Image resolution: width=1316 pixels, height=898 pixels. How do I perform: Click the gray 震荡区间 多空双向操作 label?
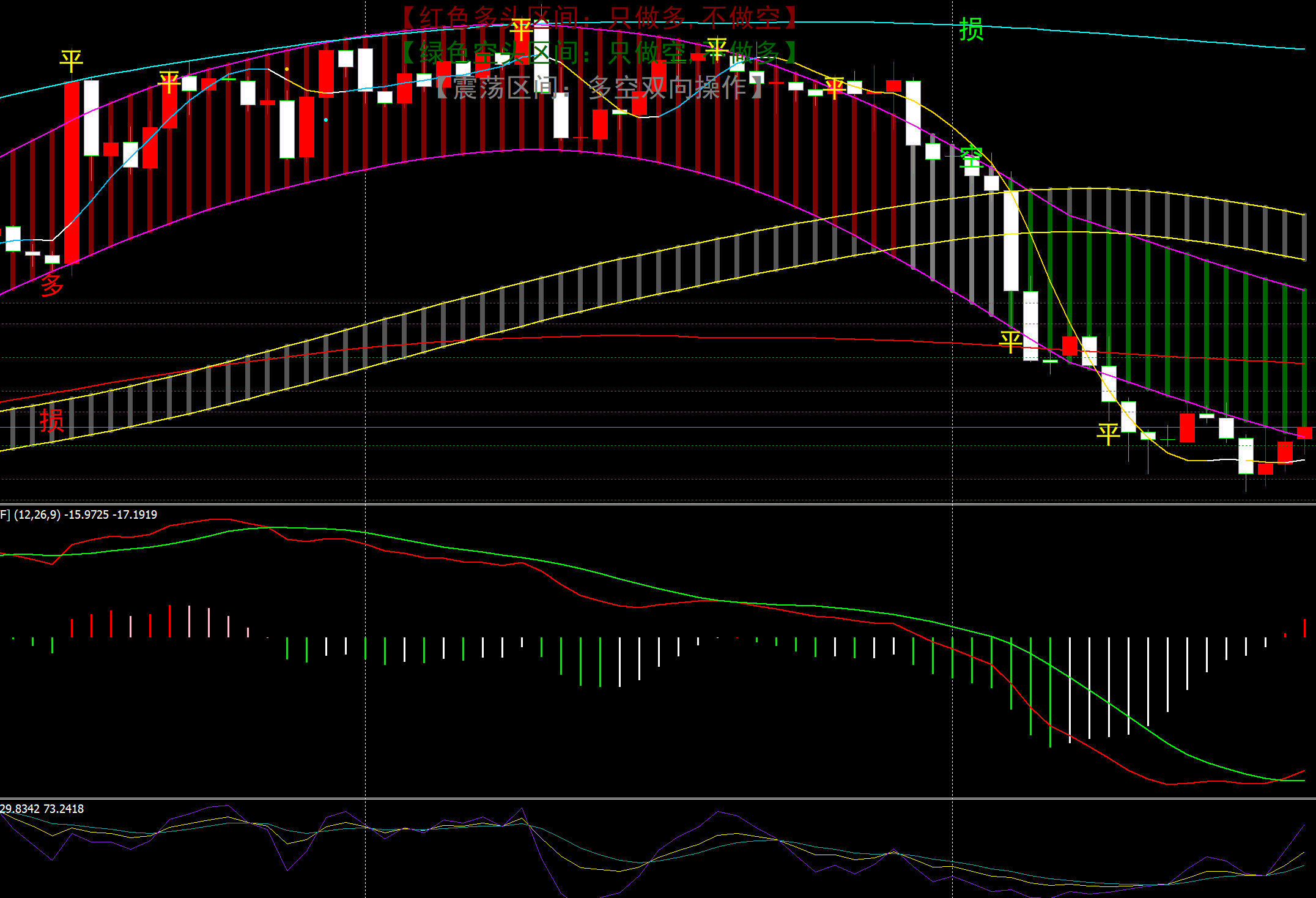(x=599, y=88)
